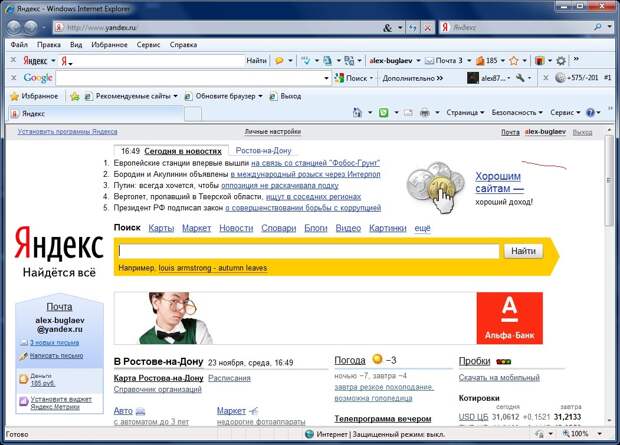Click the alex87 avatar on Google toolbar

tap(473, 78)
